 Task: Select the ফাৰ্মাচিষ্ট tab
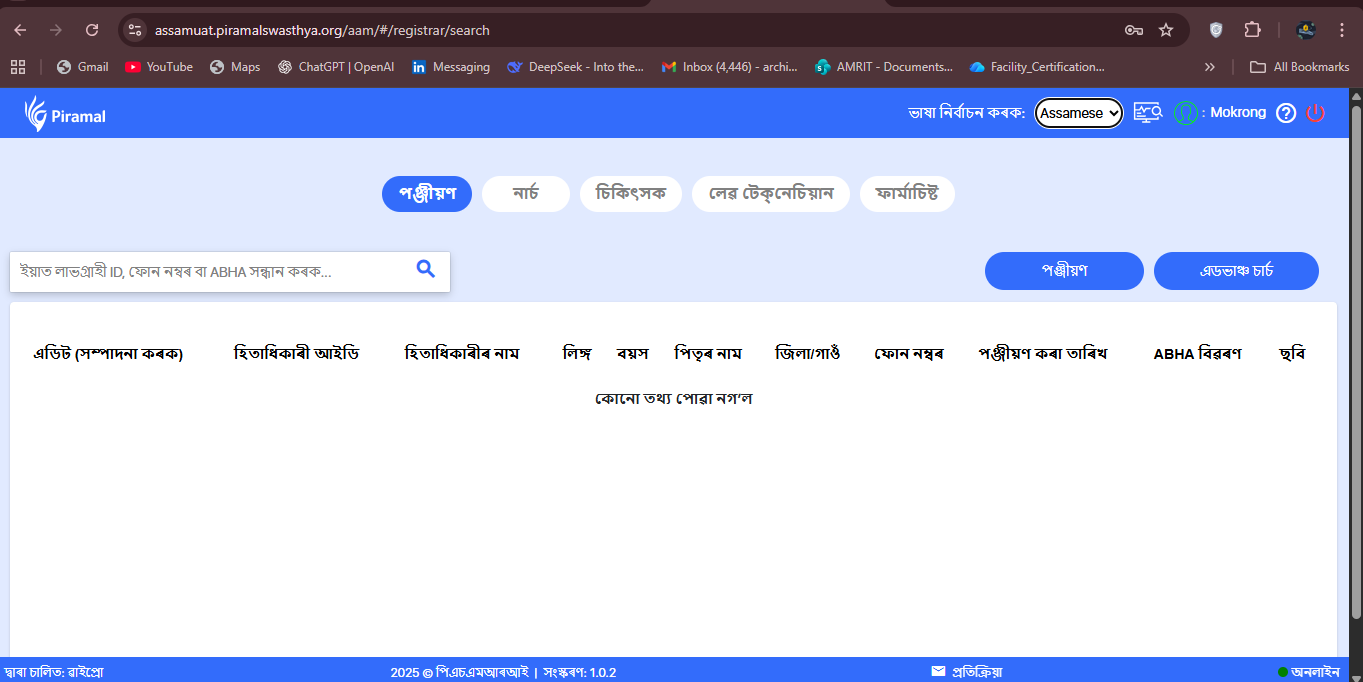pyautogui.click(x=906, y=194)
